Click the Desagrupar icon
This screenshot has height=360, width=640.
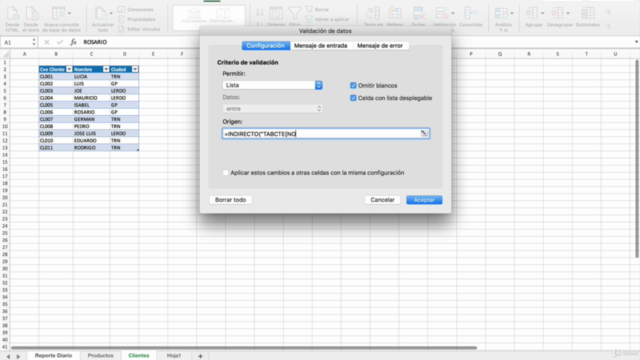pos(557,13)
